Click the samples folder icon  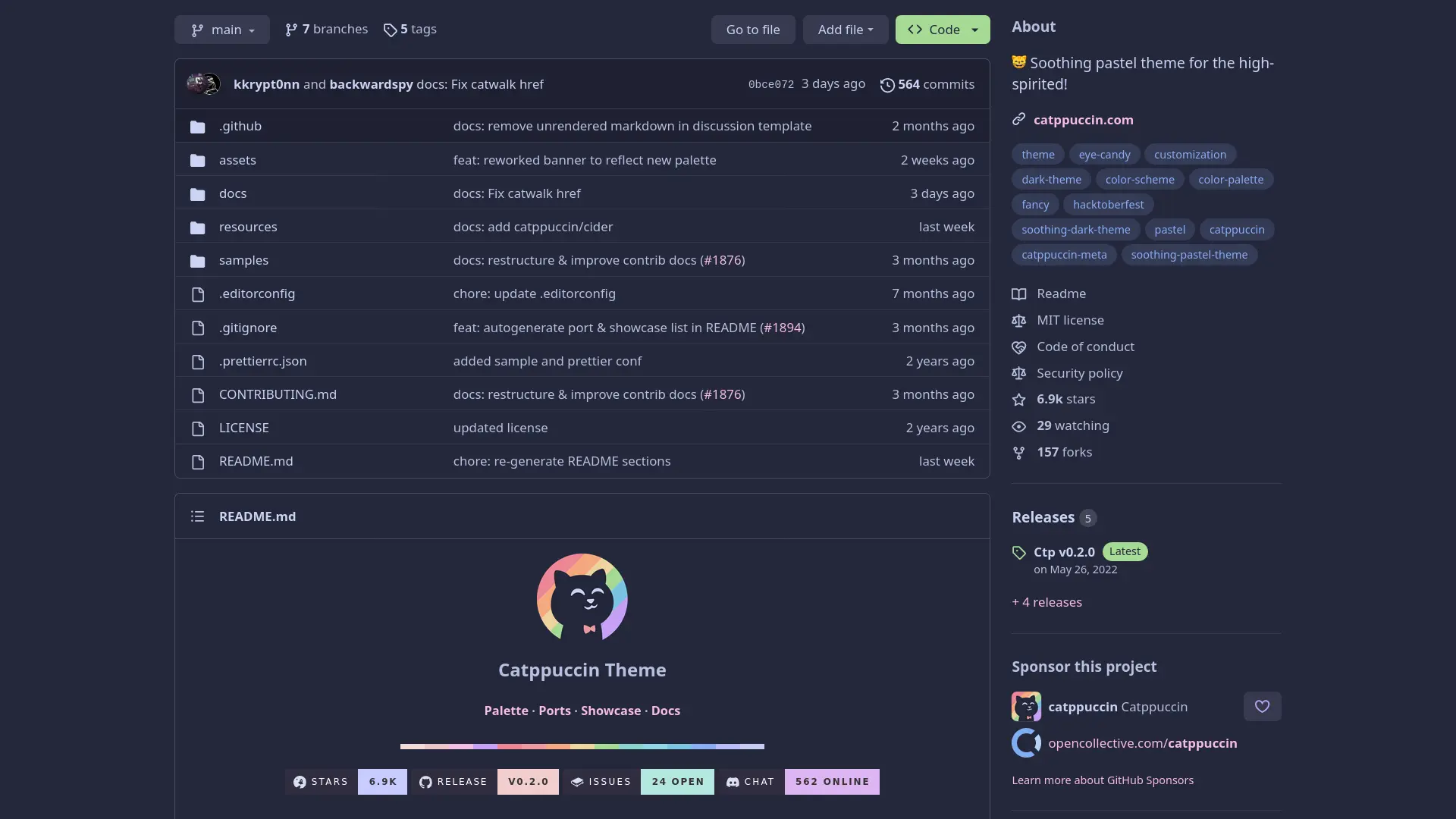[197, 261]
